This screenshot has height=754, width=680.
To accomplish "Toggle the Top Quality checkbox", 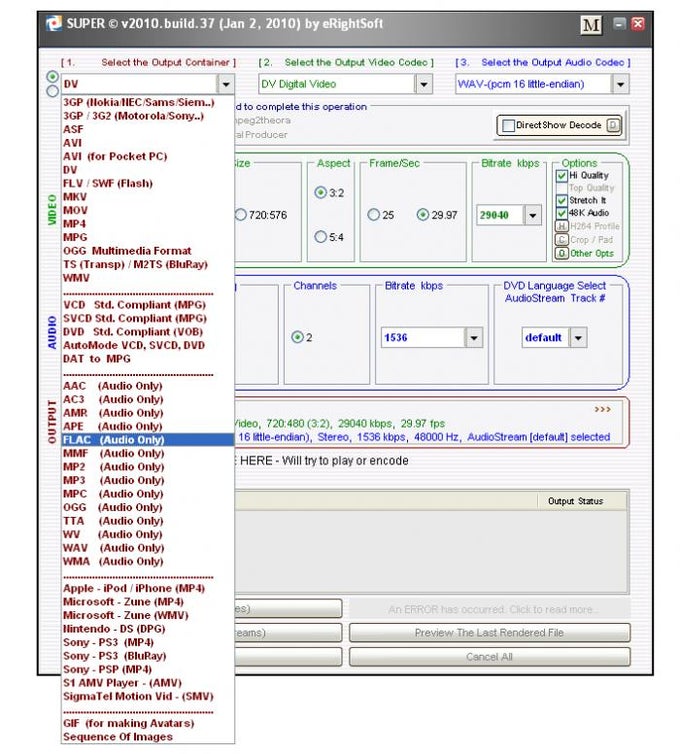I will [561, 188].
